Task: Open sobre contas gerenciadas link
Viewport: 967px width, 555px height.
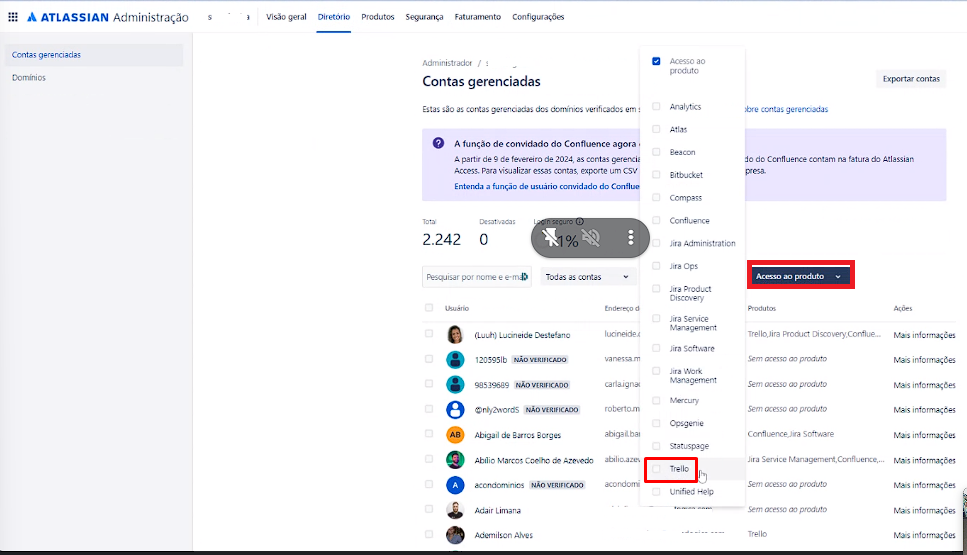Action: (x=786, y=109)
